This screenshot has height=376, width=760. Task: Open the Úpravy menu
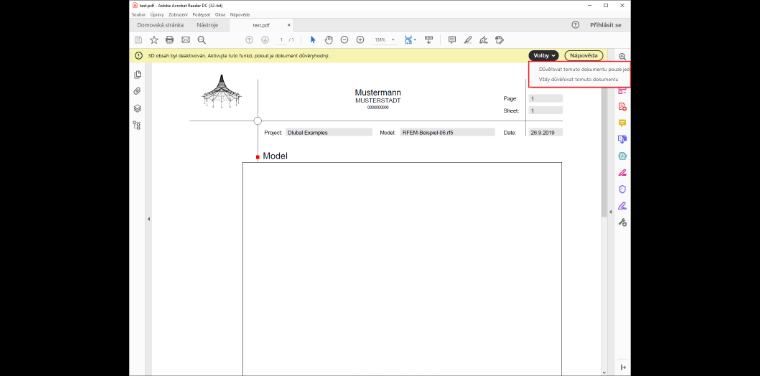click(156, 15)
